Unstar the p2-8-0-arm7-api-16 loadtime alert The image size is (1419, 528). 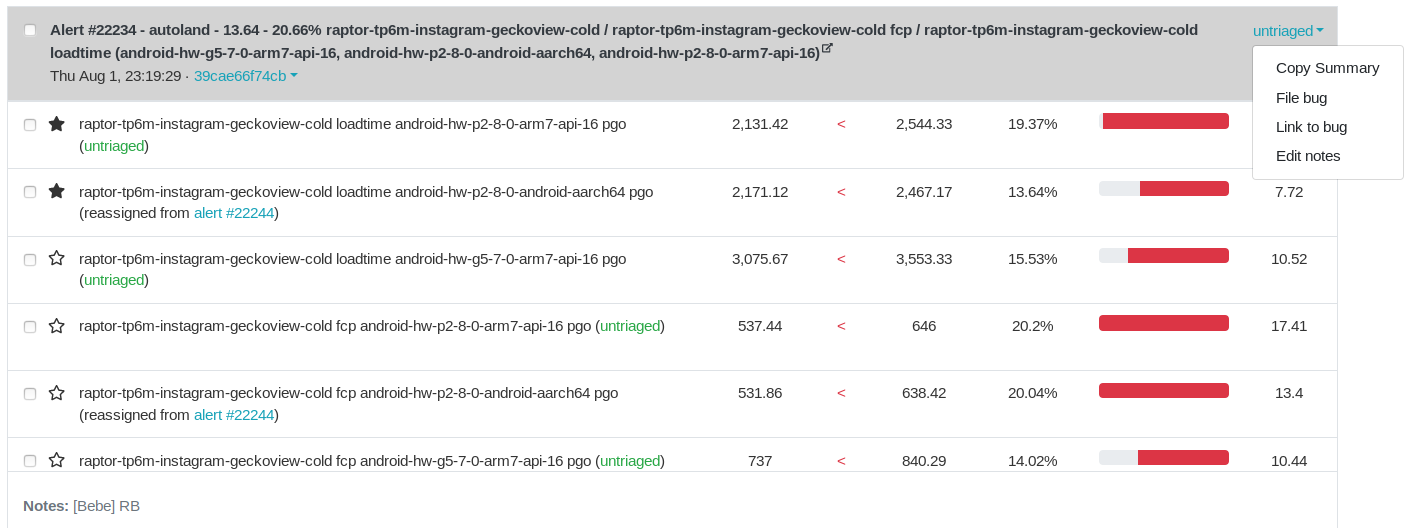pyautogui.click(x=57, y=124)
